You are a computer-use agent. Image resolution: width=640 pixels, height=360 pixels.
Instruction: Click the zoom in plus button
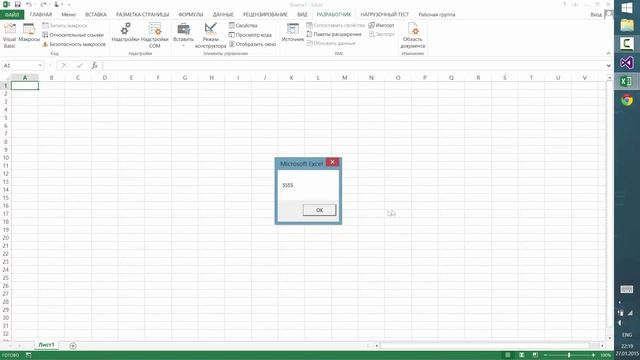pos(593,355)
